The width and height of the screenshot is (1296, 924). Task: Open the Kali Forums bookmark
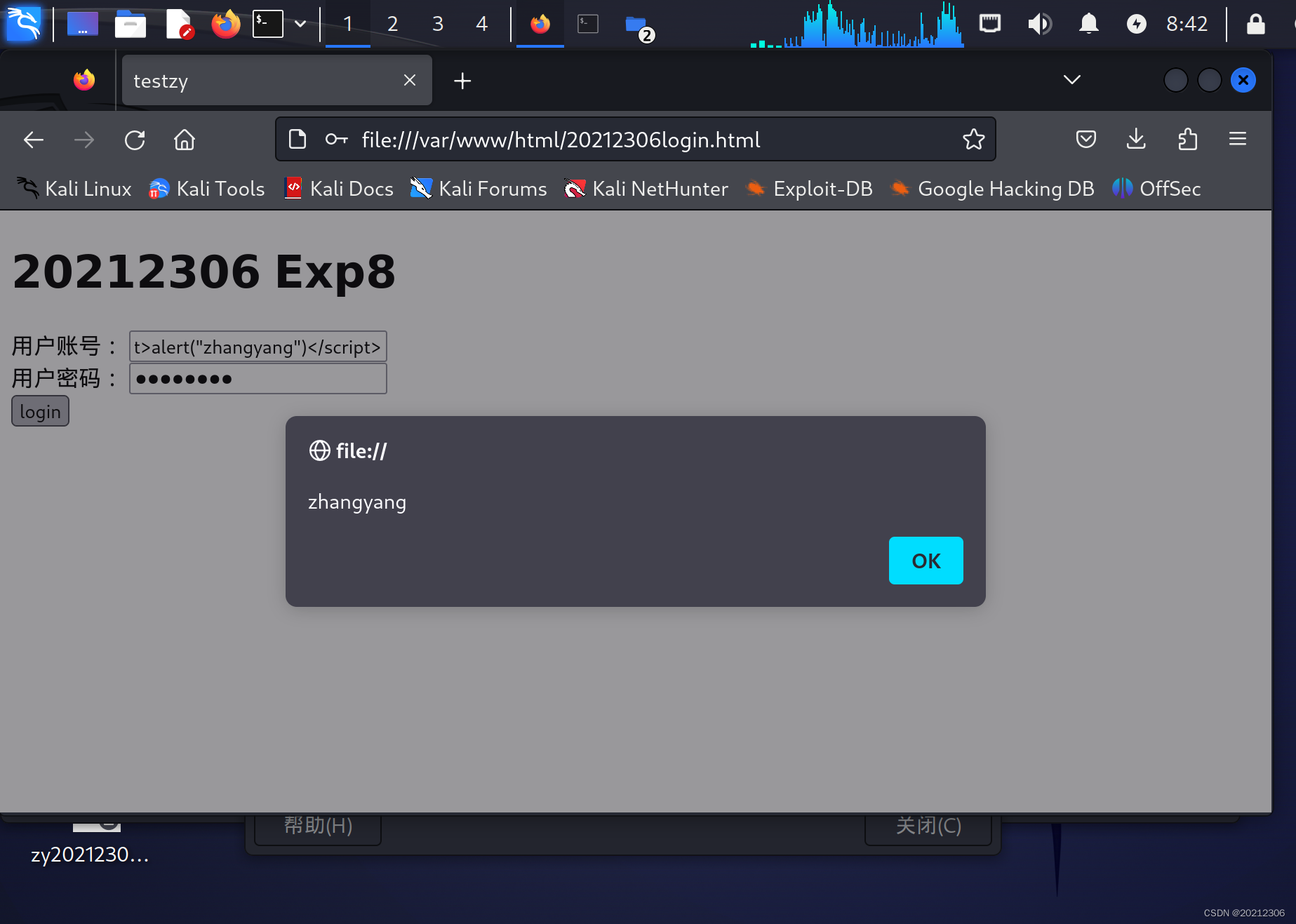click(x=479, y=188)
